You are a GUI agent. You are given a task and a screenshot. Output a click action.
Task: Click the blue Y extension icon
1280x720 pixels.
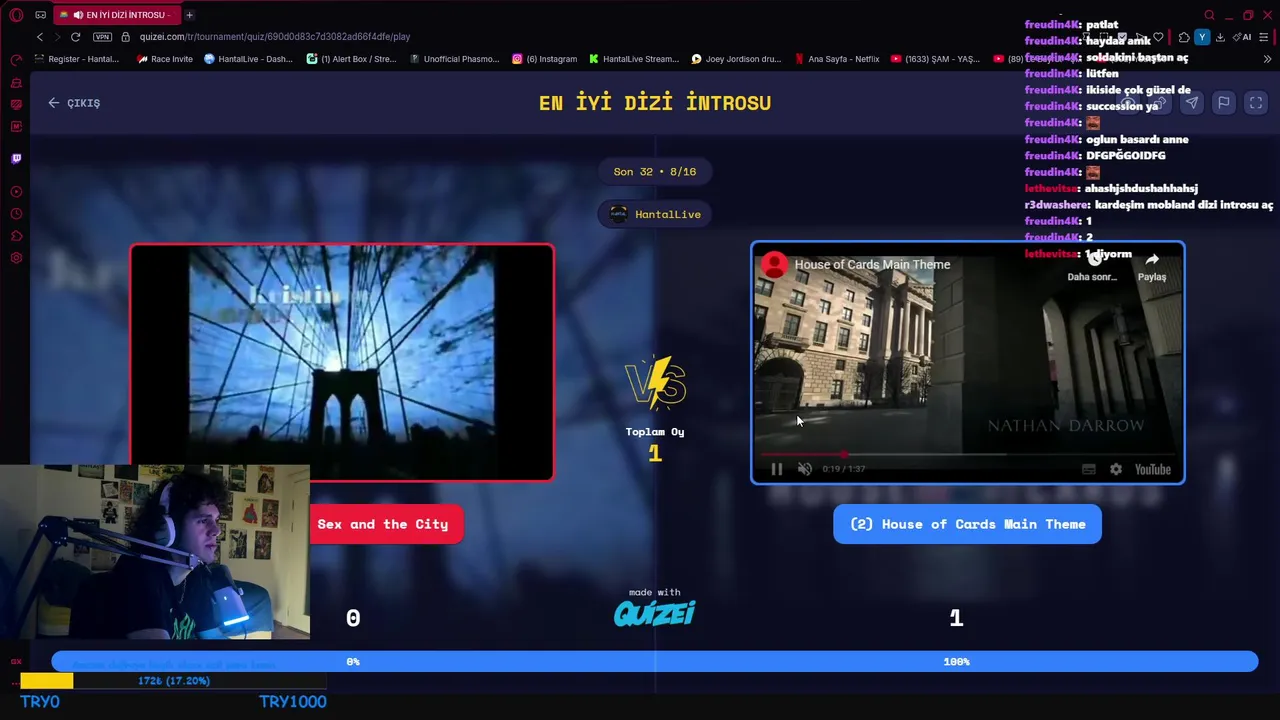(1202, 37)
